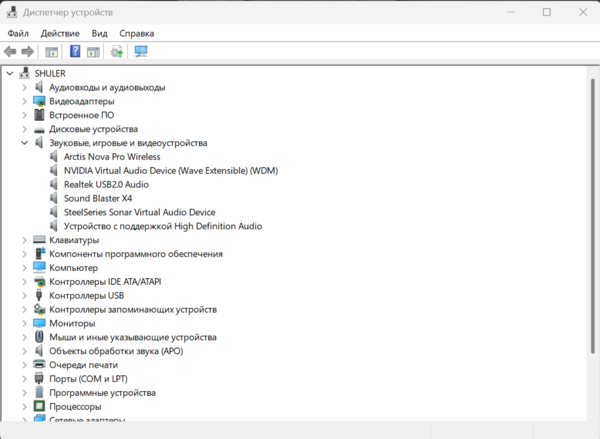Click the Forward arrow toolbar icon
Image resolution: width=600 pixels, height=439 pixels.
point(27,51)
